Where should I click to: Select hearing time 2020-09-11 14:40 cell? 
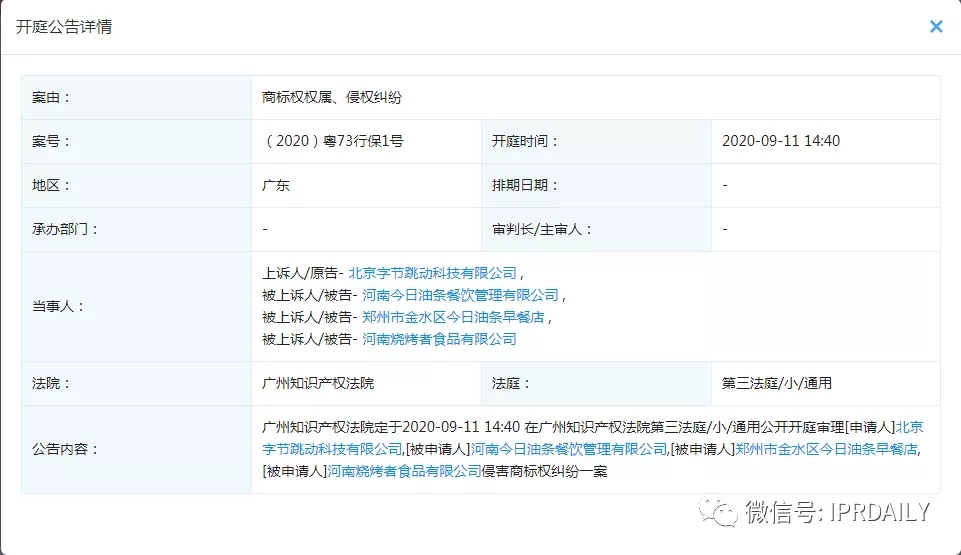[826, 141]
